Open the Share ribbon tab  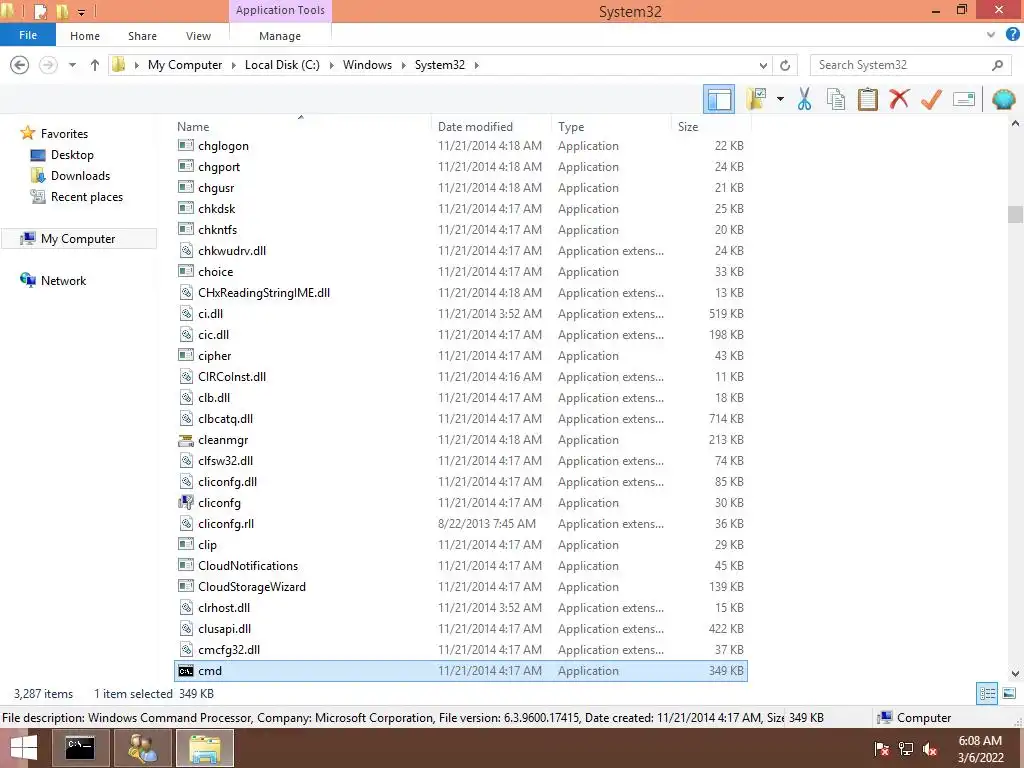click(142, 36)
